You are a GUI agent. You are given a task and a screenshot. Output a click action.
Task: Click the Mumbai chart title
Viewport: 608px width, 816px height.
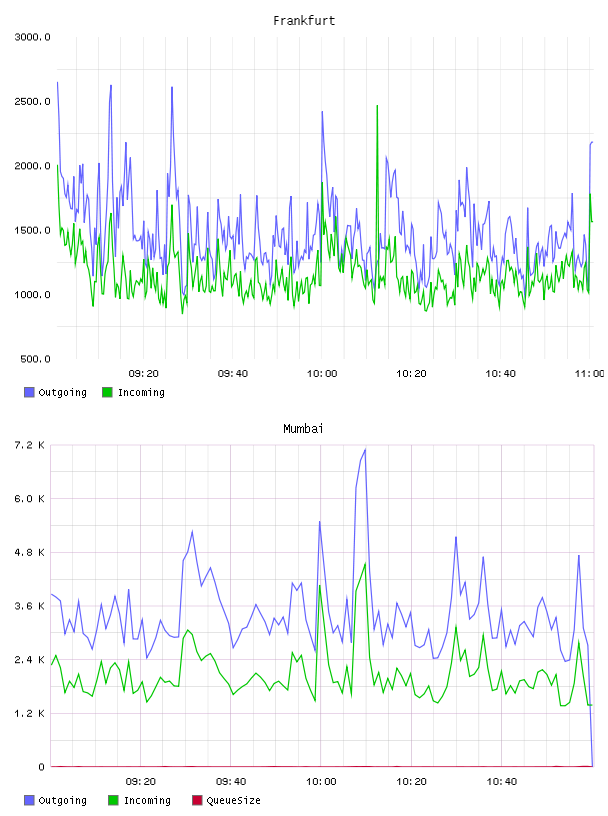(x=303, y=429)
